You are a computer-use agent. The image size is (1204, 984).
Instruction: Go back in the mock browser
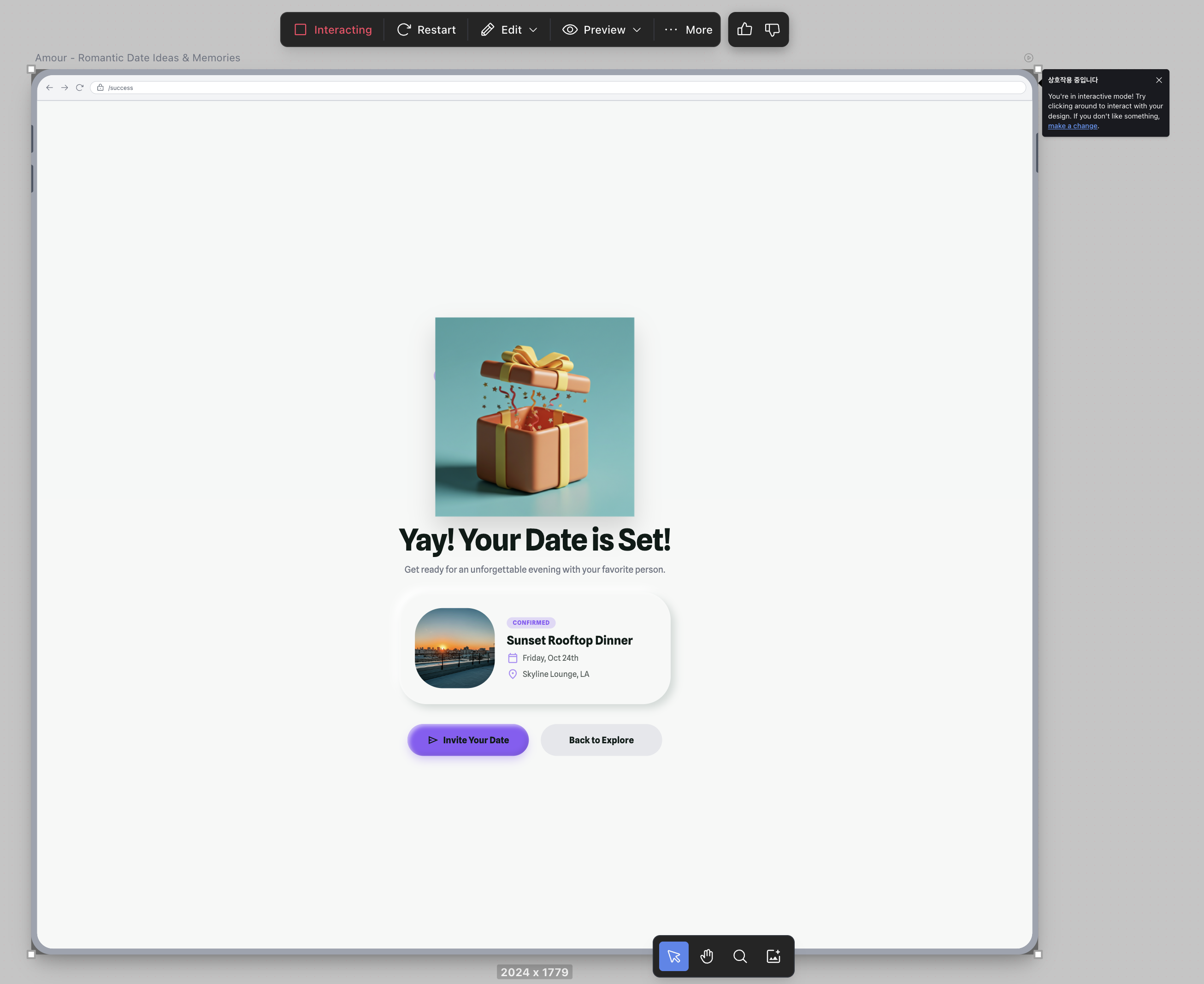(x=49, y=88)
